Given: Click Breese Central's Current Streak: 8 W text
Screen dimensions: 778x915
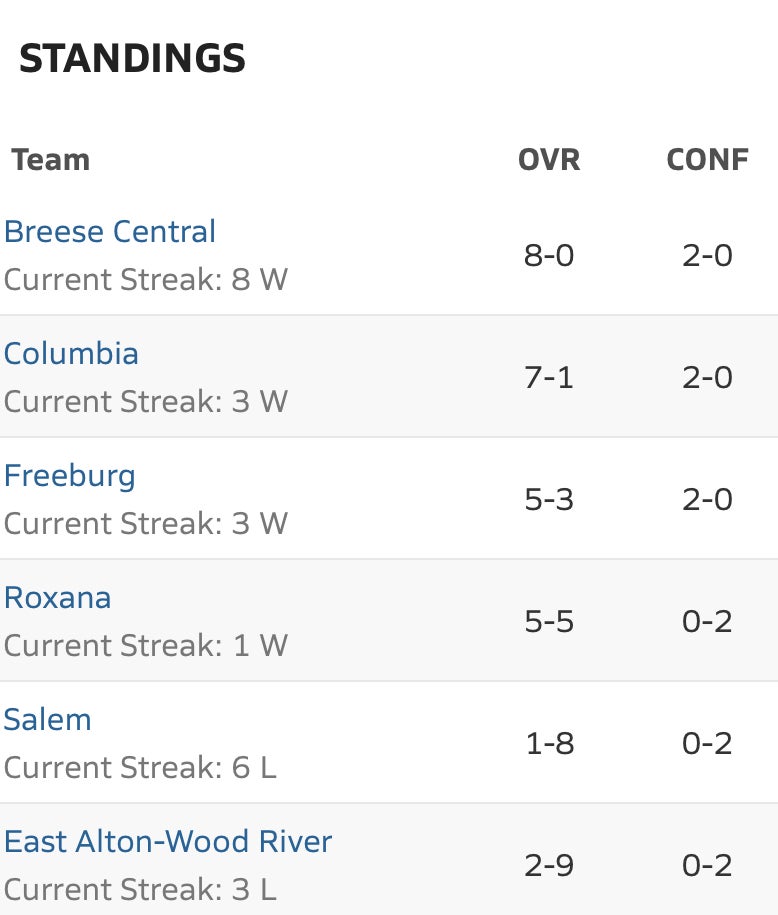Looking at the screenshot, I should coord(146,279).
